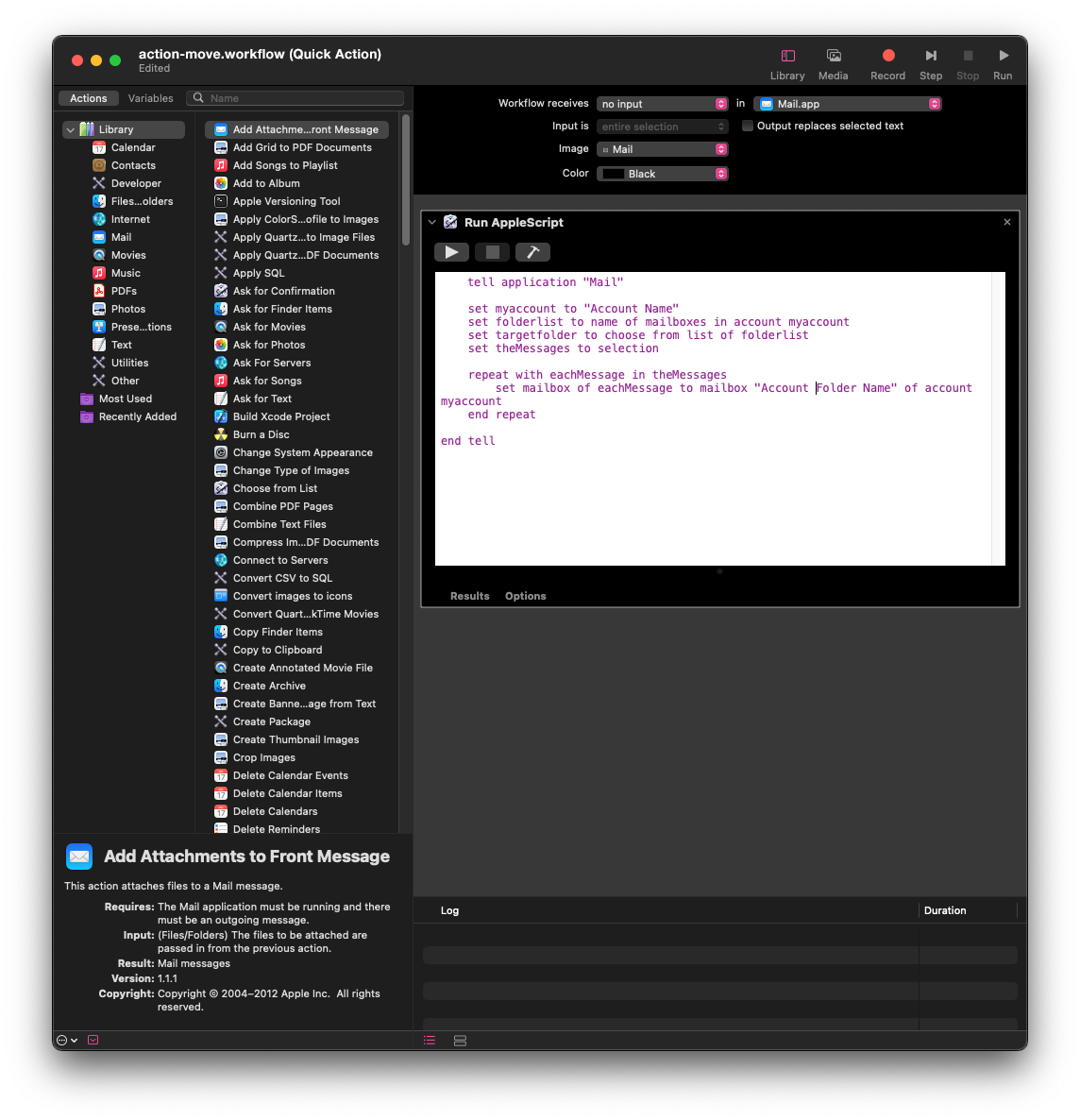Select the Copy to Clipboard action
Image resolution: width=1080 pixels, height=1120 pixels.
click(x=268, y=650)
